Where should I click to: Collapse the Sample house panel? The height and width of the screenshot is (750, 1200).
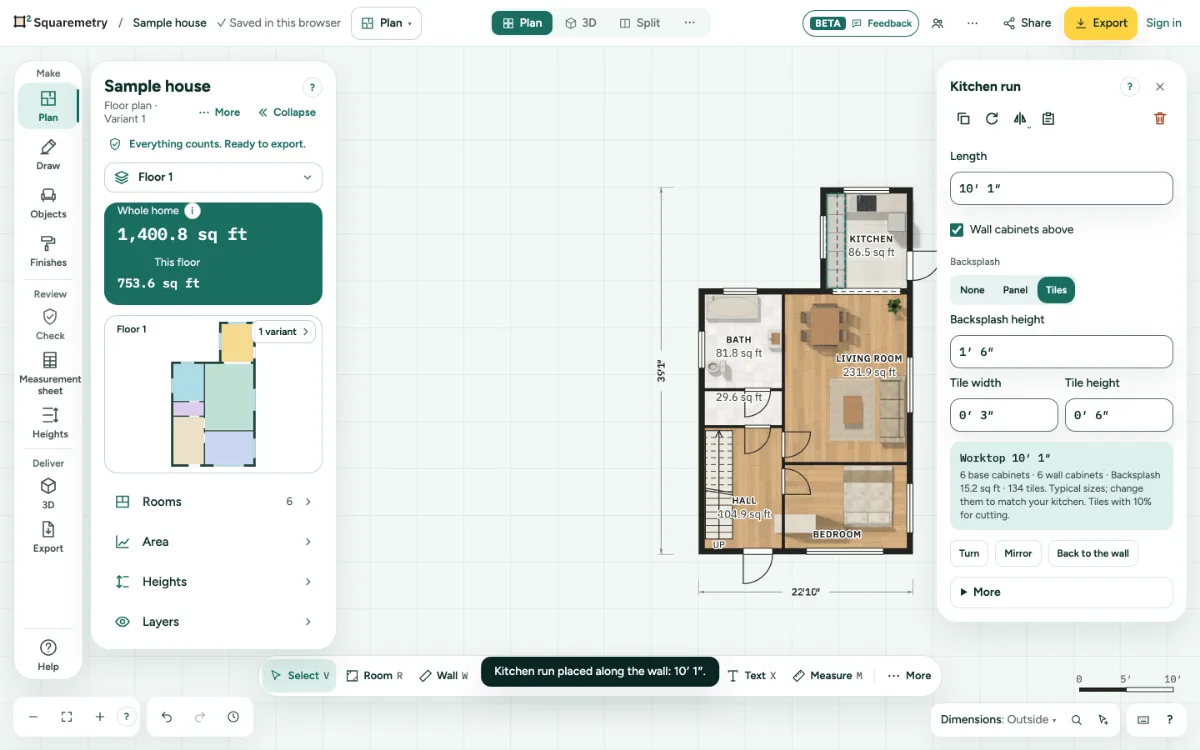[x=287, y=113]
